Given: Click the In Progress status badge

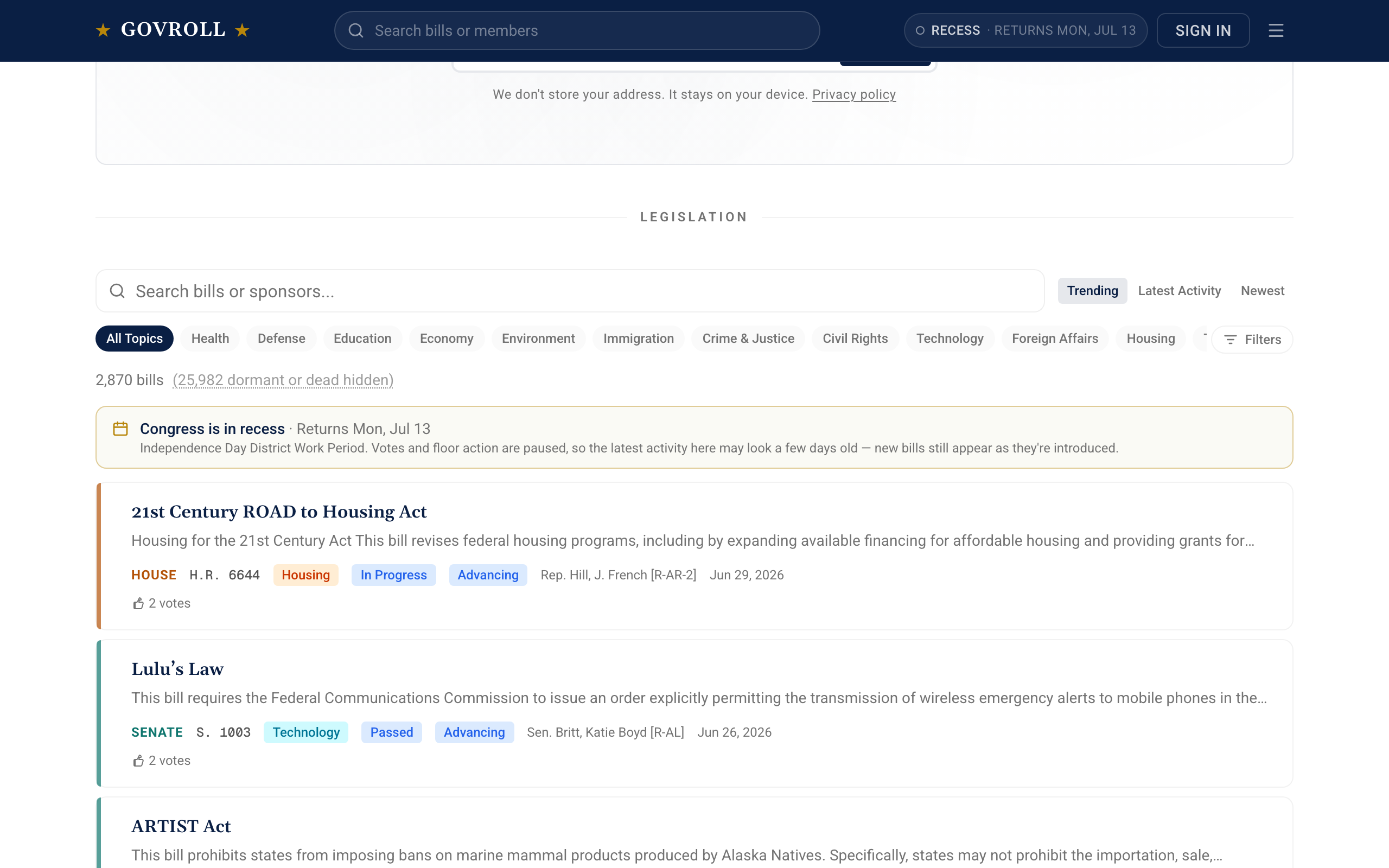Looking at the screenshot, I should coord(394,575).
